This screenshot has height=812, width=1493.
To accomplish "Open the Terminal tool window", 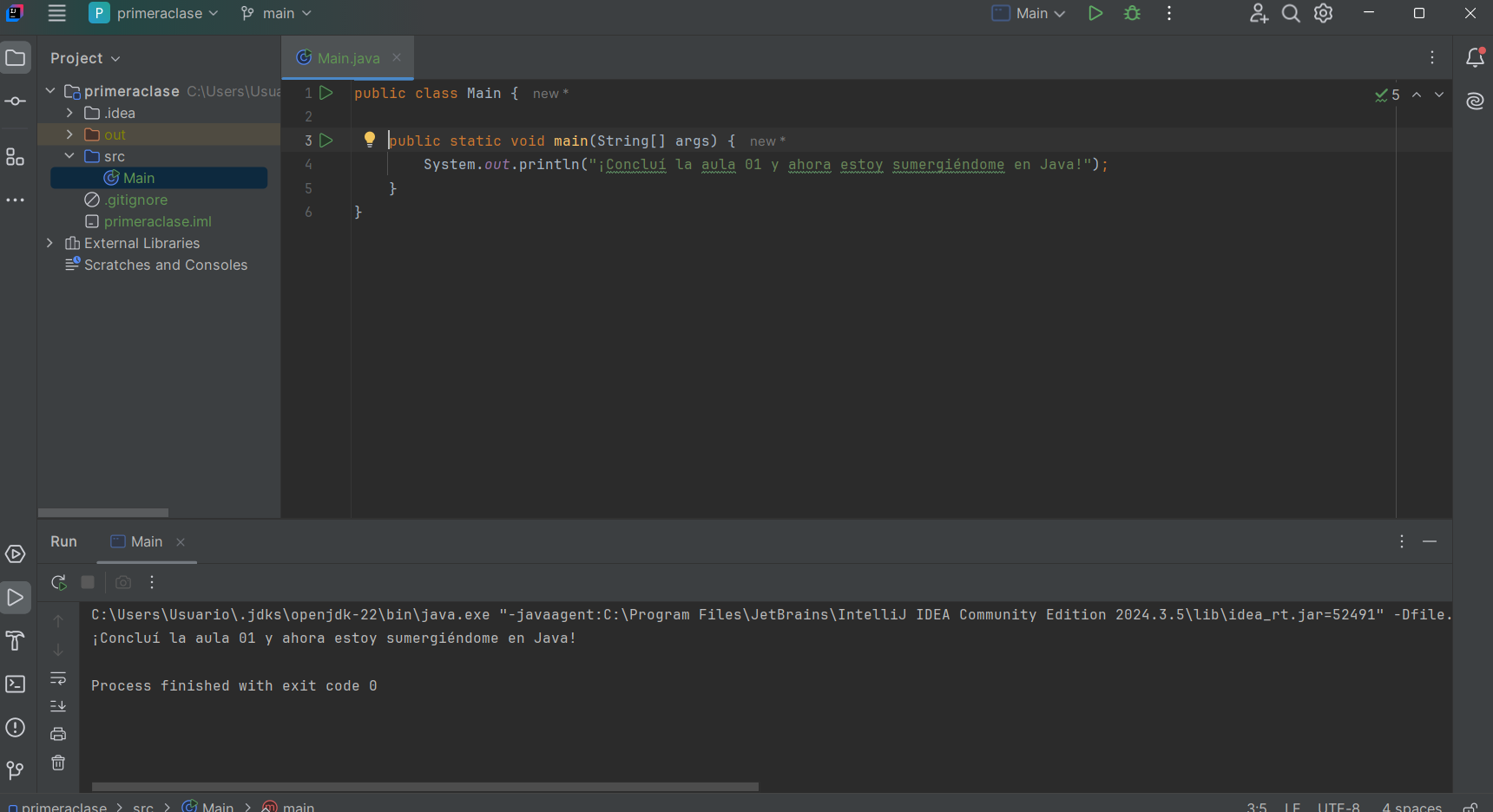I will (x=16, y=684).
